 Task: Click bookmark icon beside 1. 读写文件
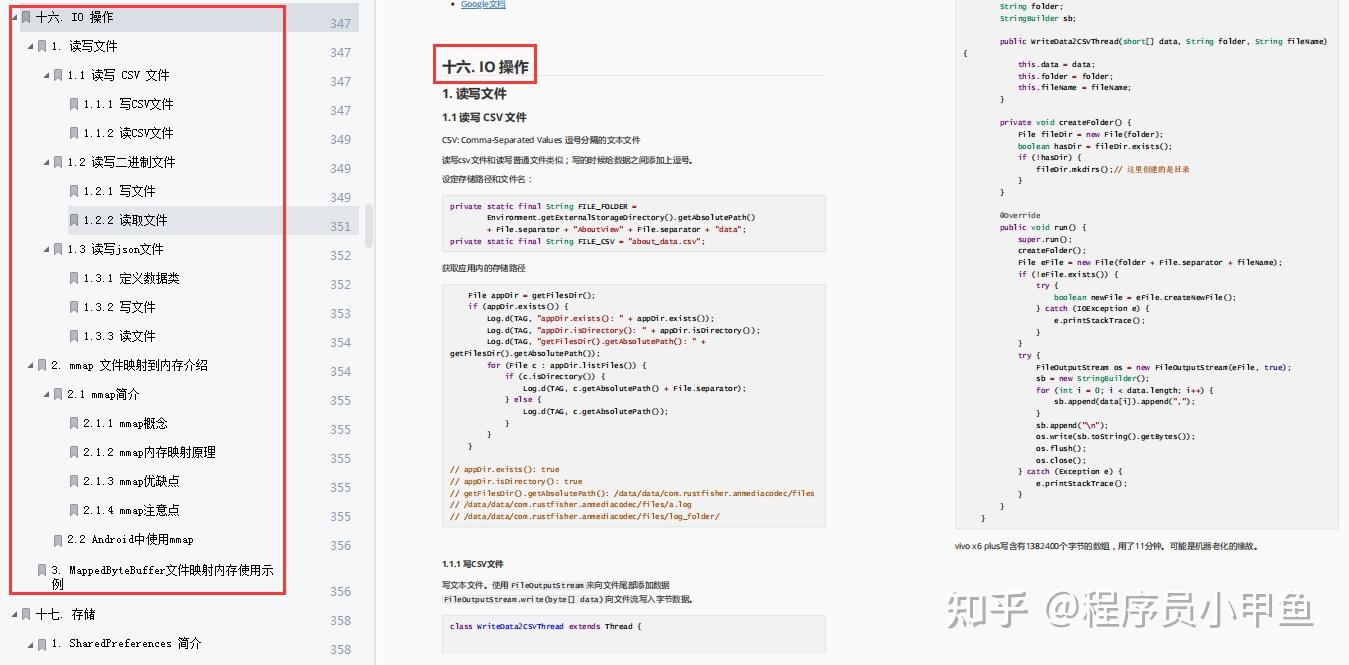point(42,46)
